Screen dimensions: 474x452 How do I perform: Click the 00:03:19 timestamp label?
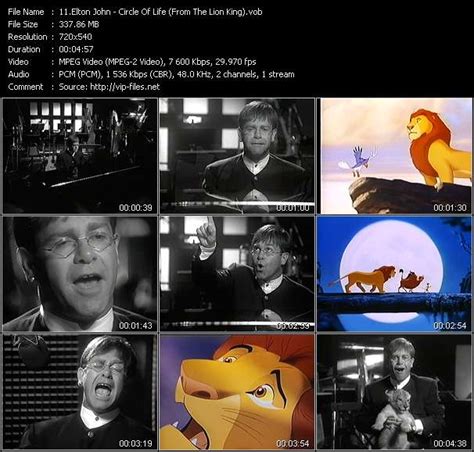click(135, 443)
